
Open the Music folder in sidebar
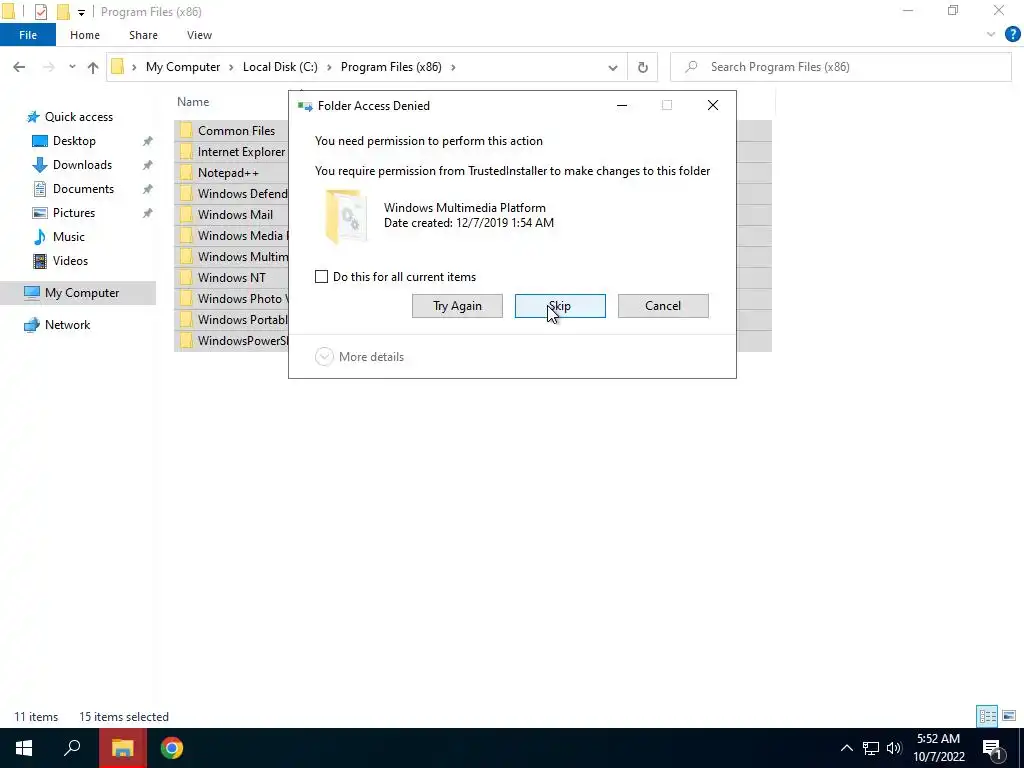[69, 236]
